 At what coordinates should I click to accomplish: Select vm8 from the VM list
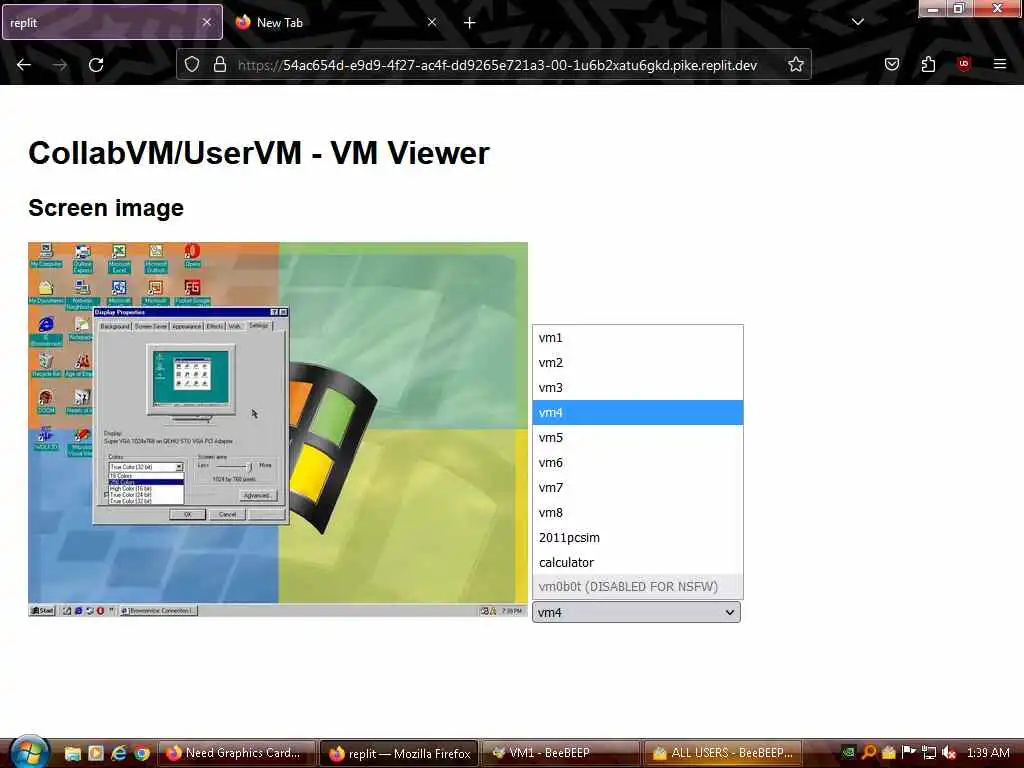637,513
